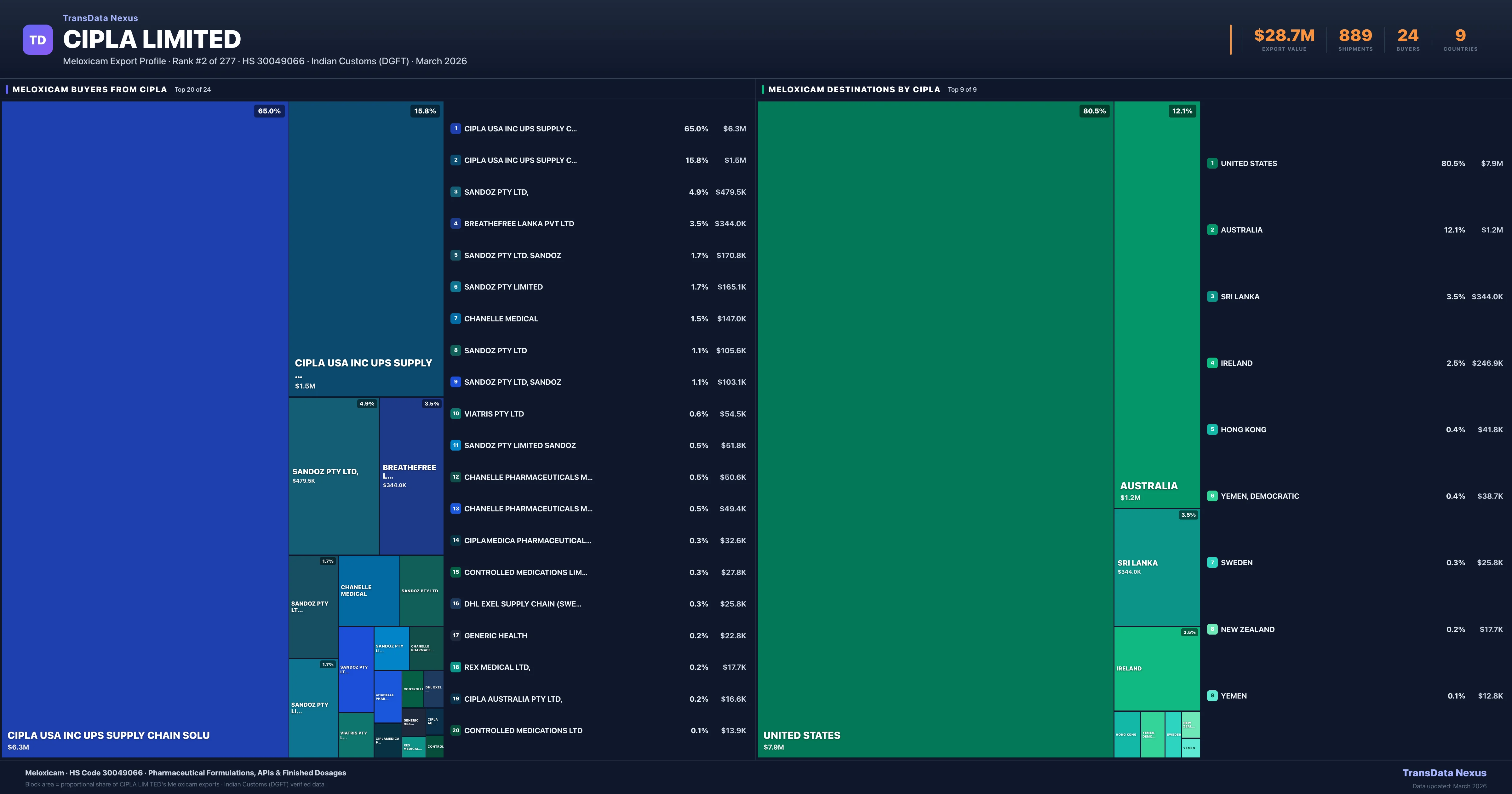The width and height of the screenshot is (1512, 794).
Task: Select the SRI LANKA treemap block
Action: [x=1156, y=567]
